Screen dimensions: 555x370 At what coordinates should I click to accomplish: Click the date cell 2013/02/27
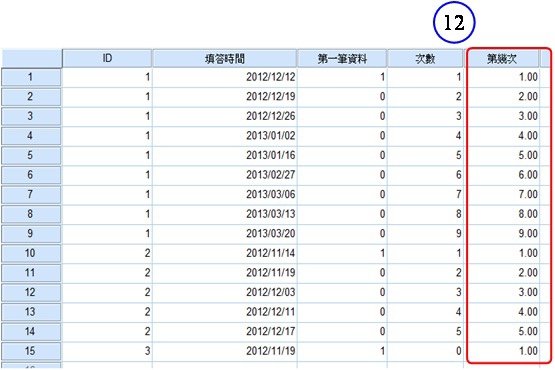(224, 175)
